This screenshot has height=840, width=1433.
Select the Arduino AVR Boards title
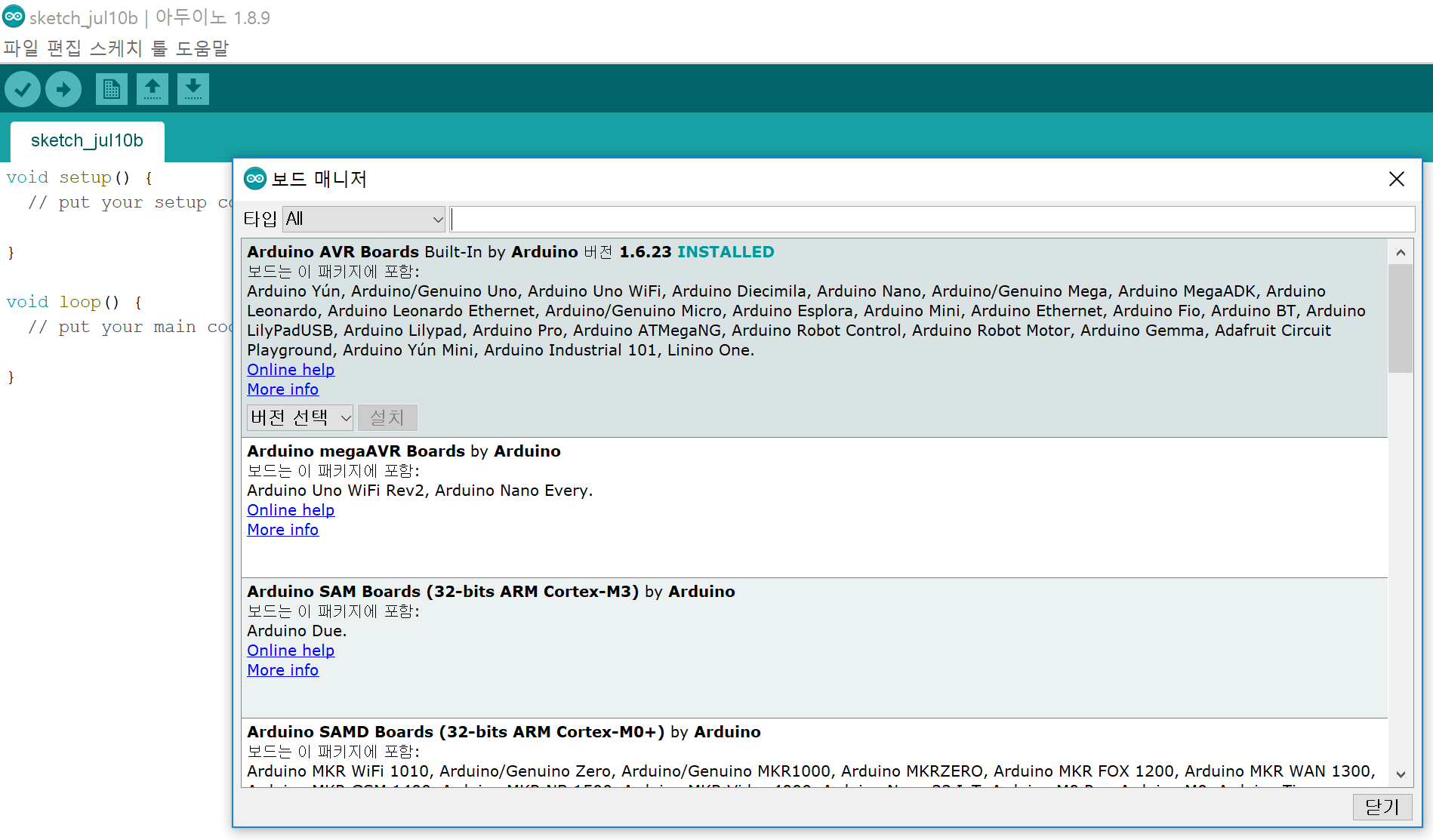click(333, 252)
